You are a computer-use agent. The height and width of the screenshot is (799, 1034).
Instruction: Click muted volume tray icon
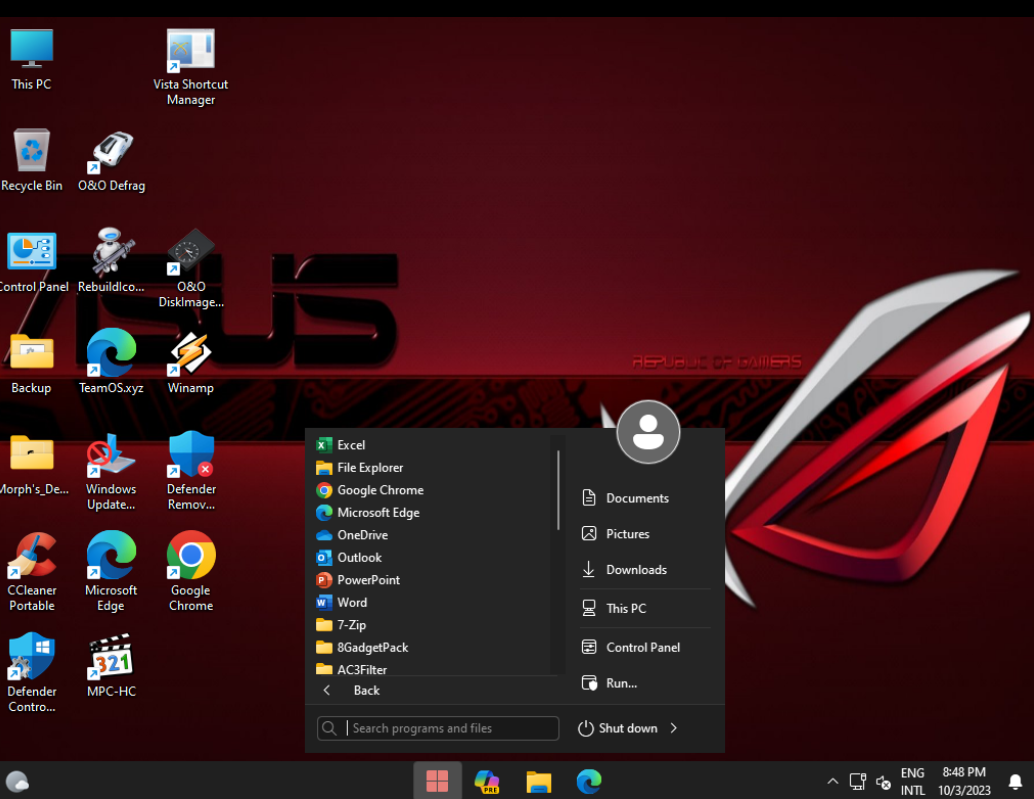[884, 783]
